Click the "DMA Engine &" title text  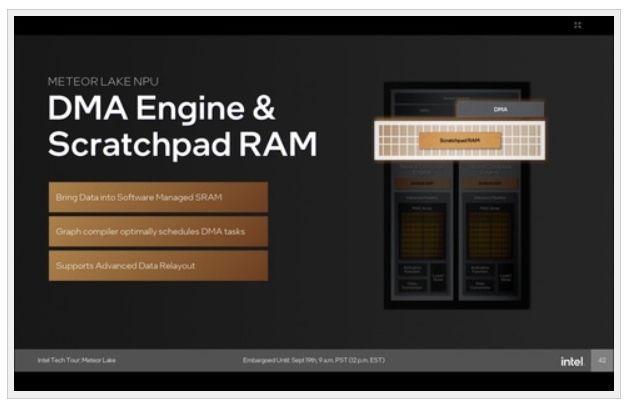click(161, 108)
